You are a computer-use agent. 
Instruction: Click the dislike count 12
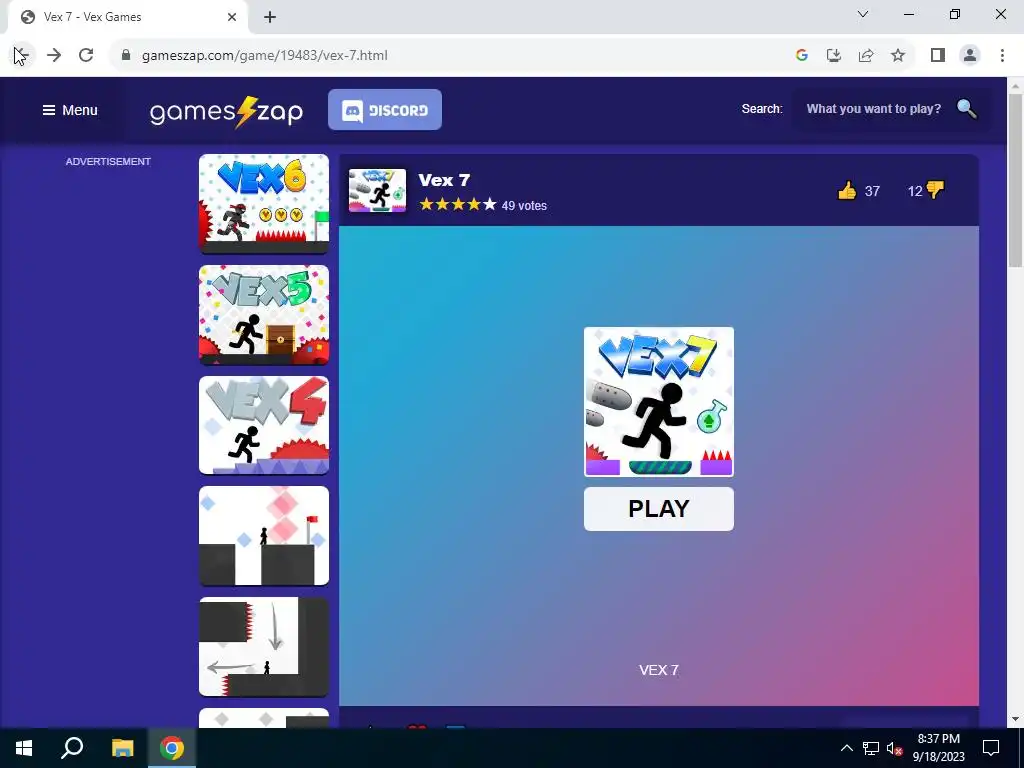(x=915, y=191)
